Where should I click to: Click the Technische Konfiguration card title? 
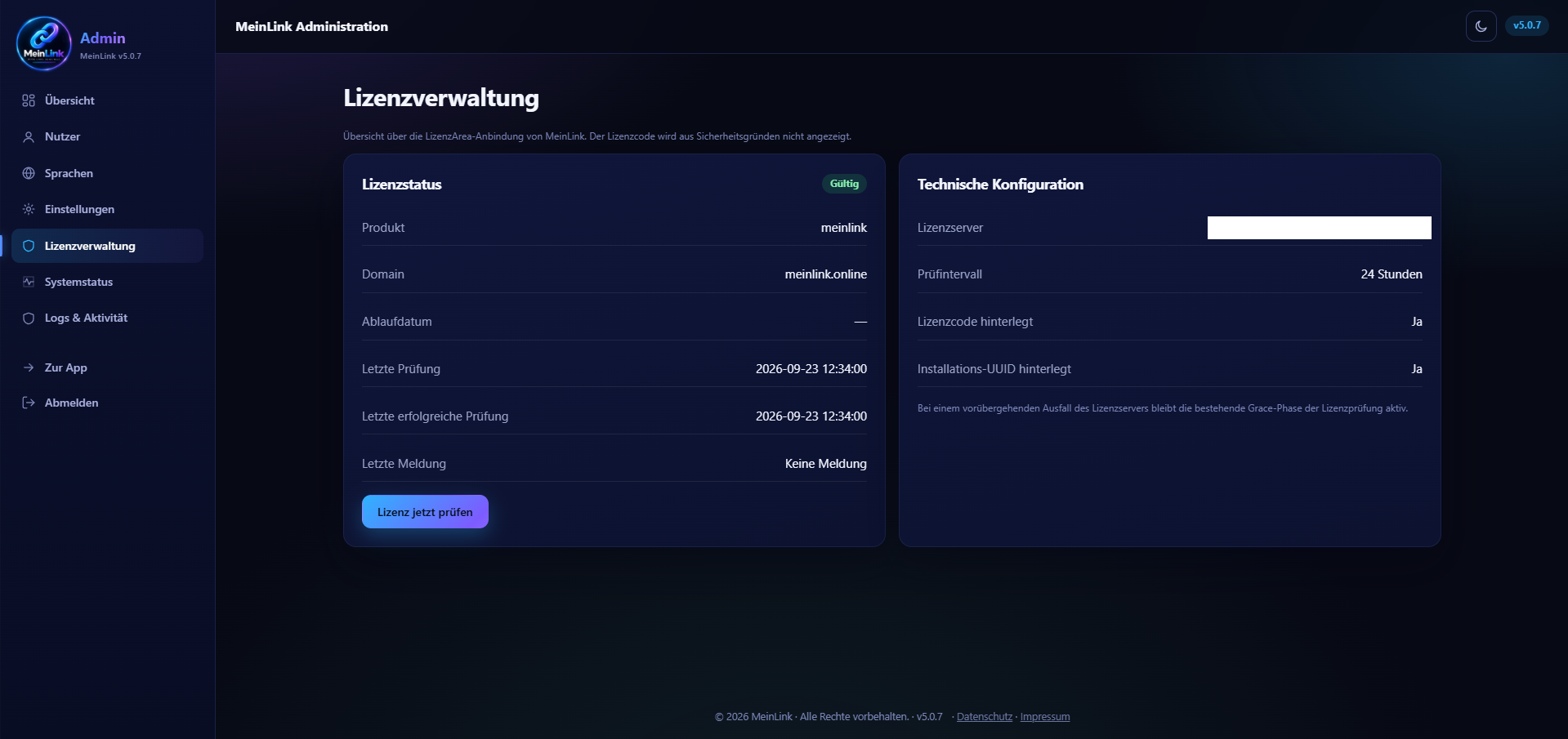tap(1000, 185)
